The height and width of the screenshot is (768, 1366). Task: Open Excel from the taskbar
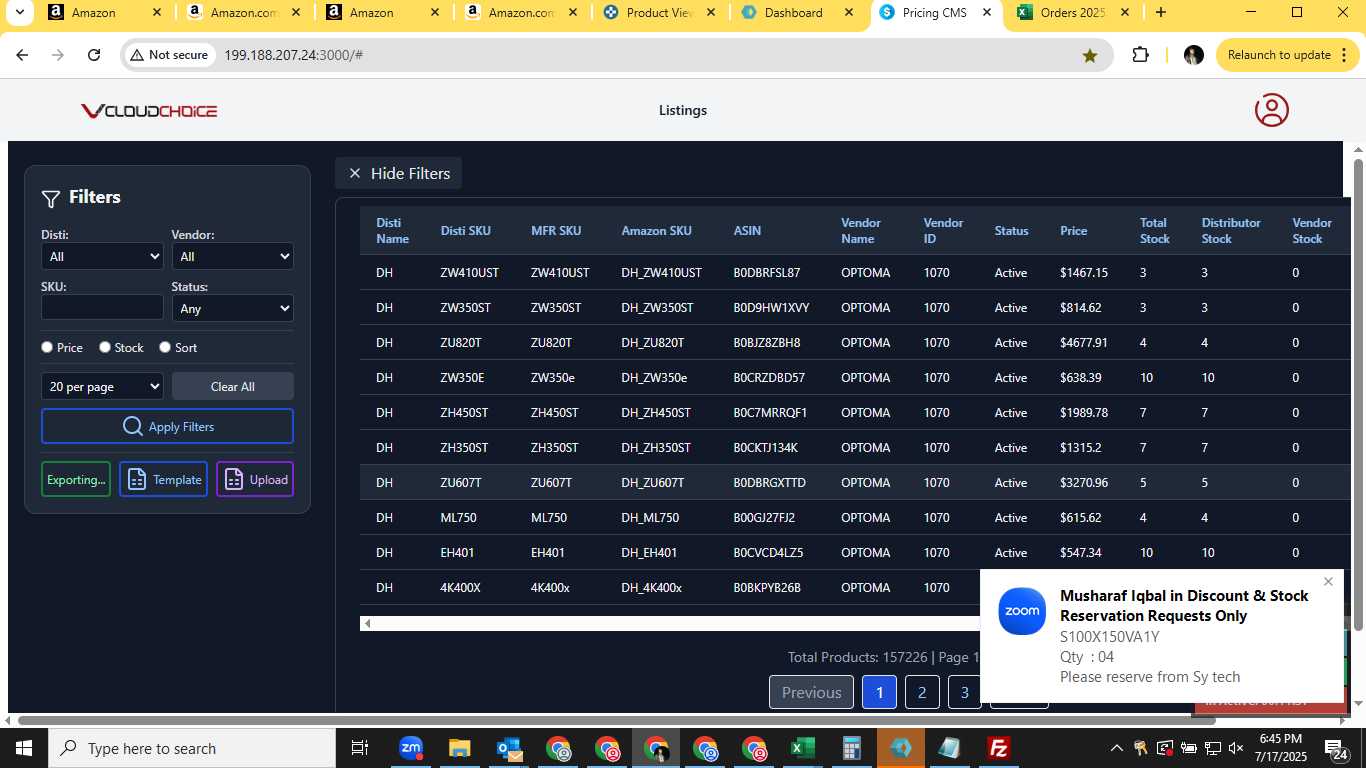802,748
